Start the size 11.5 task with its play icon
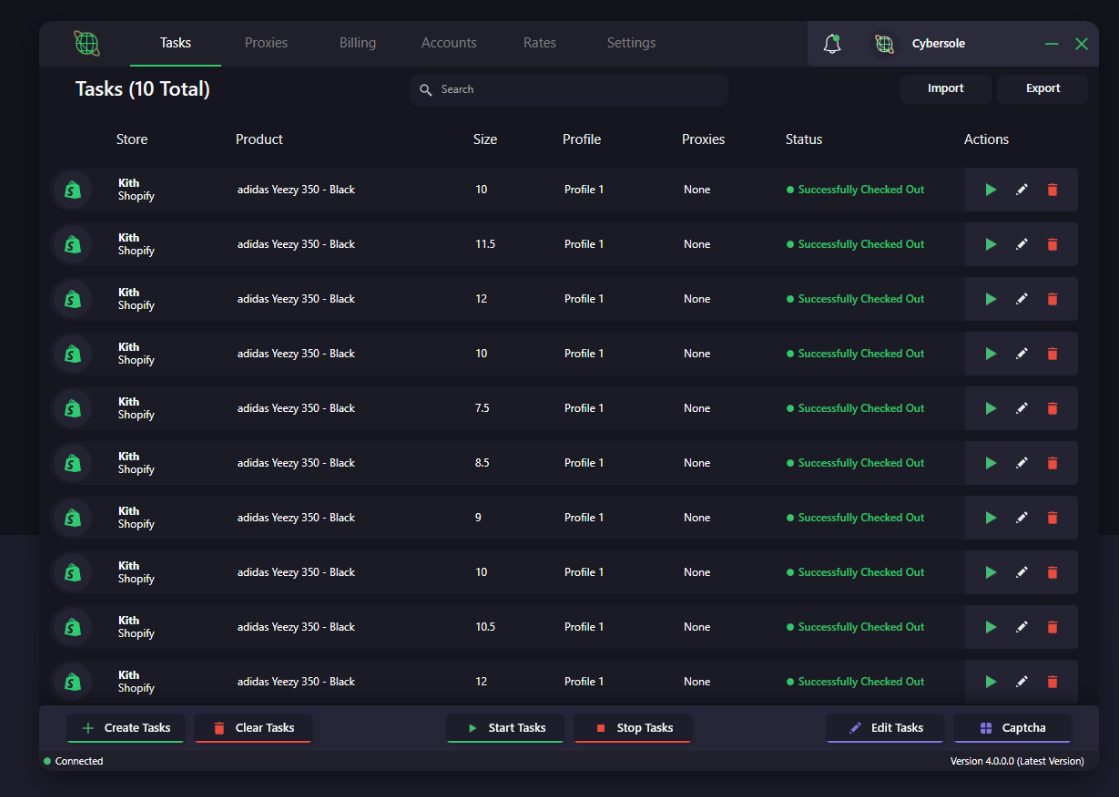The height and width of the screenshot is (797, 1119). click(991, 244)
